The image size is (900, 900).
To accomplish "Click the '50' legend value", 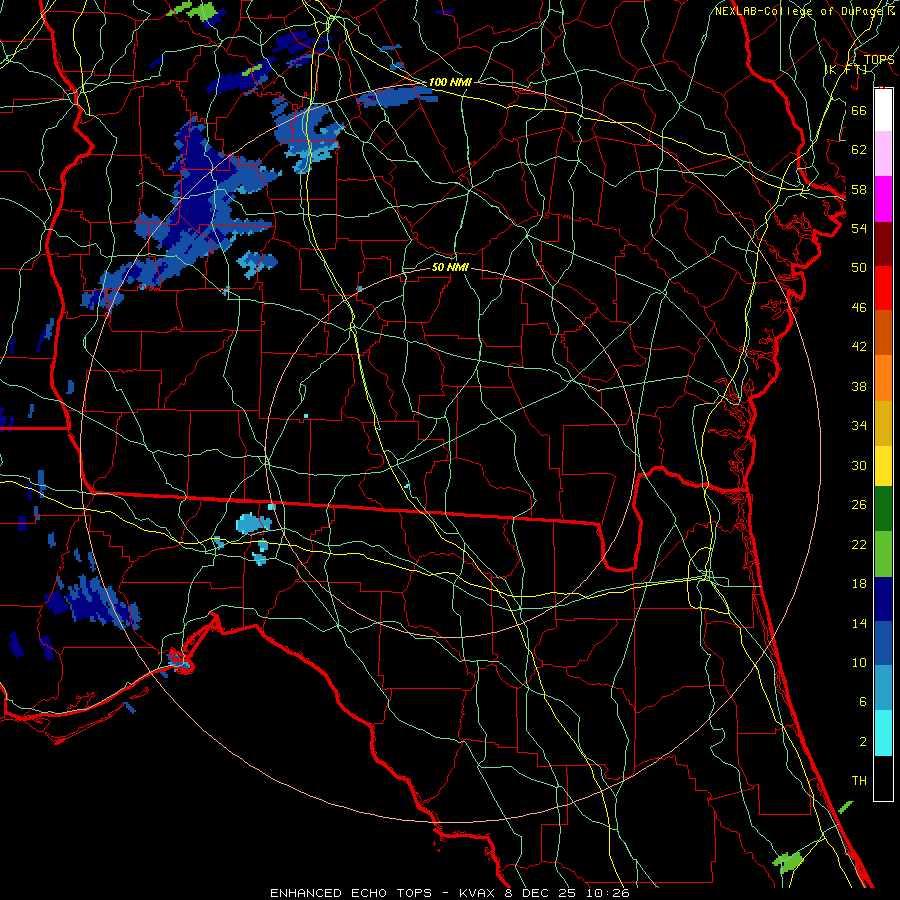I will 859,267.
